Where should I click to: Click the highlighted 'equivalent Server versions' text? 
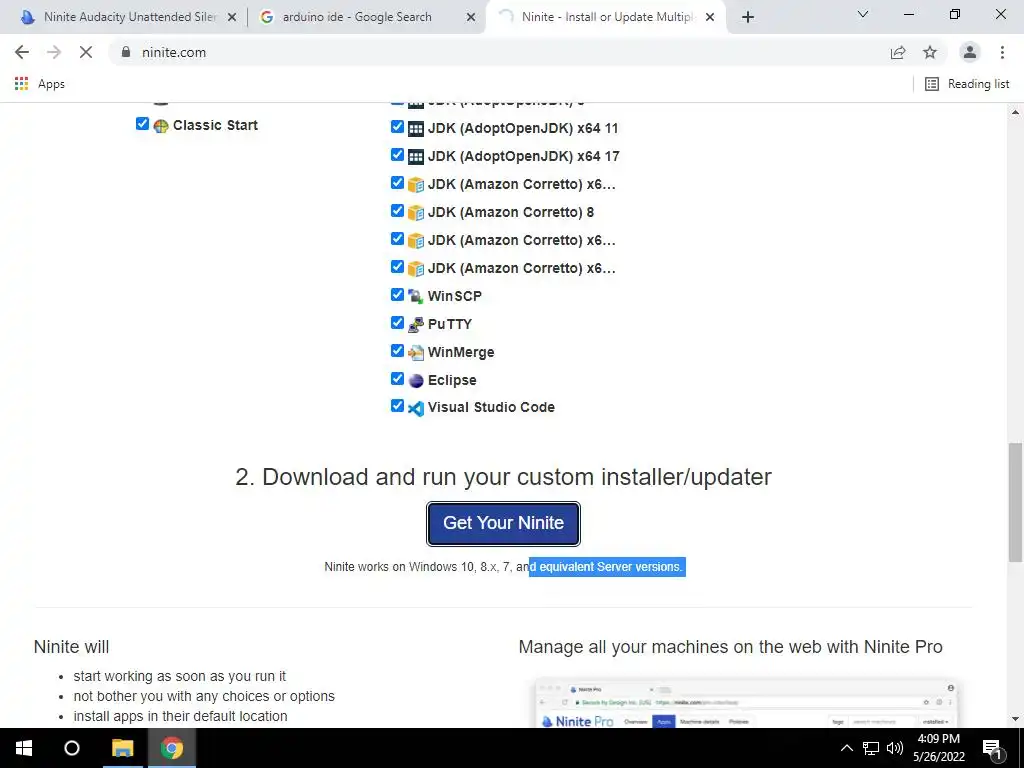pos(611,567)
